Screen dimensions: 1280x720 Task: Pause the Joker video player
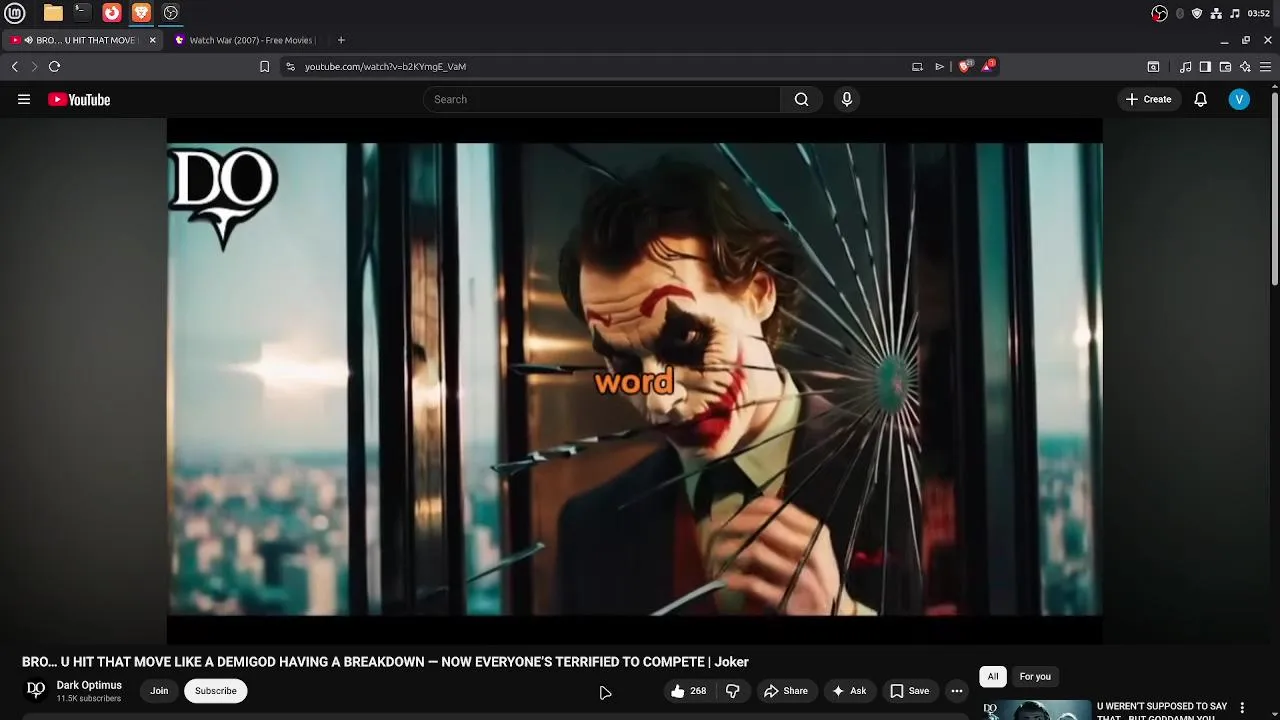634,380
